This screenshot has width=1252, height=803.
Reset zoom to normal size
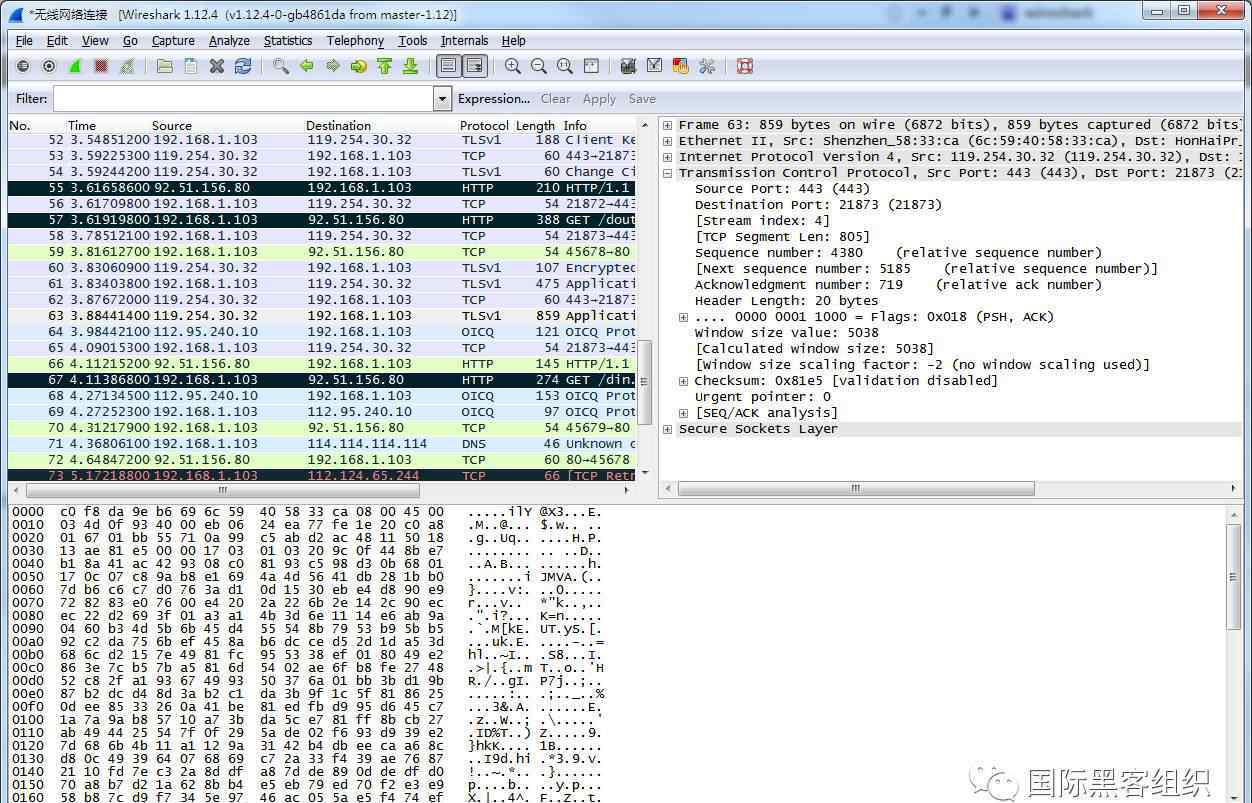click(565, 66)
